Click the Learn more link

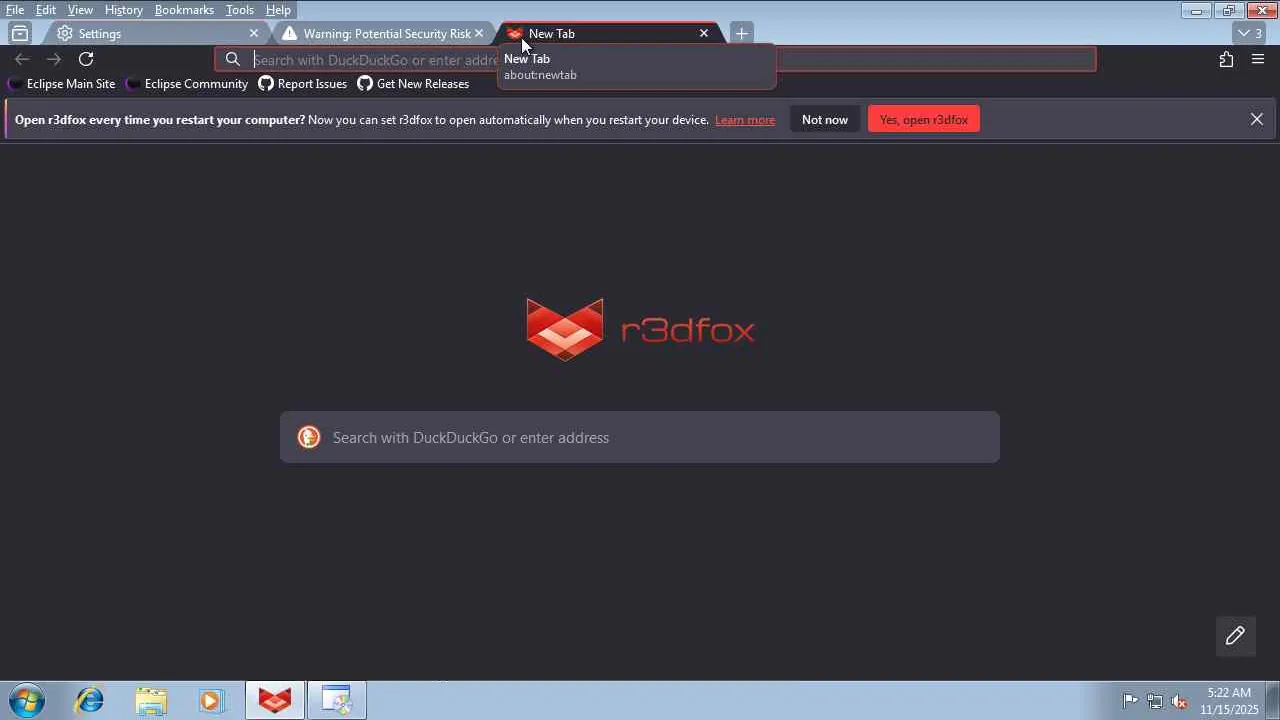[745, 120]
